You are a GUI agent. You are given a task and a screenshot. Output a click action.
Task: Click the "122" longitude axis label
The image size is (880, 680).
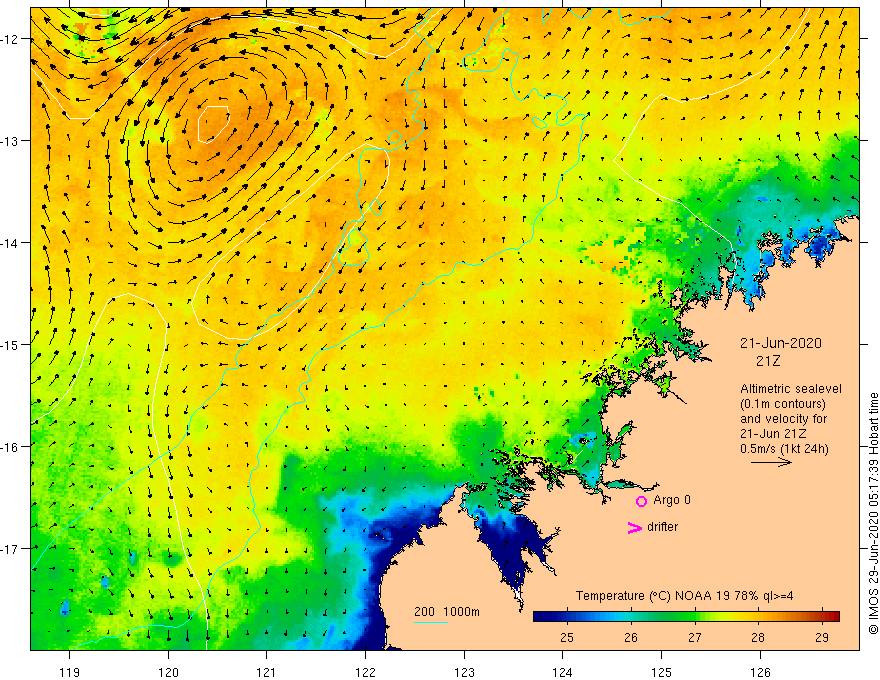365,672
